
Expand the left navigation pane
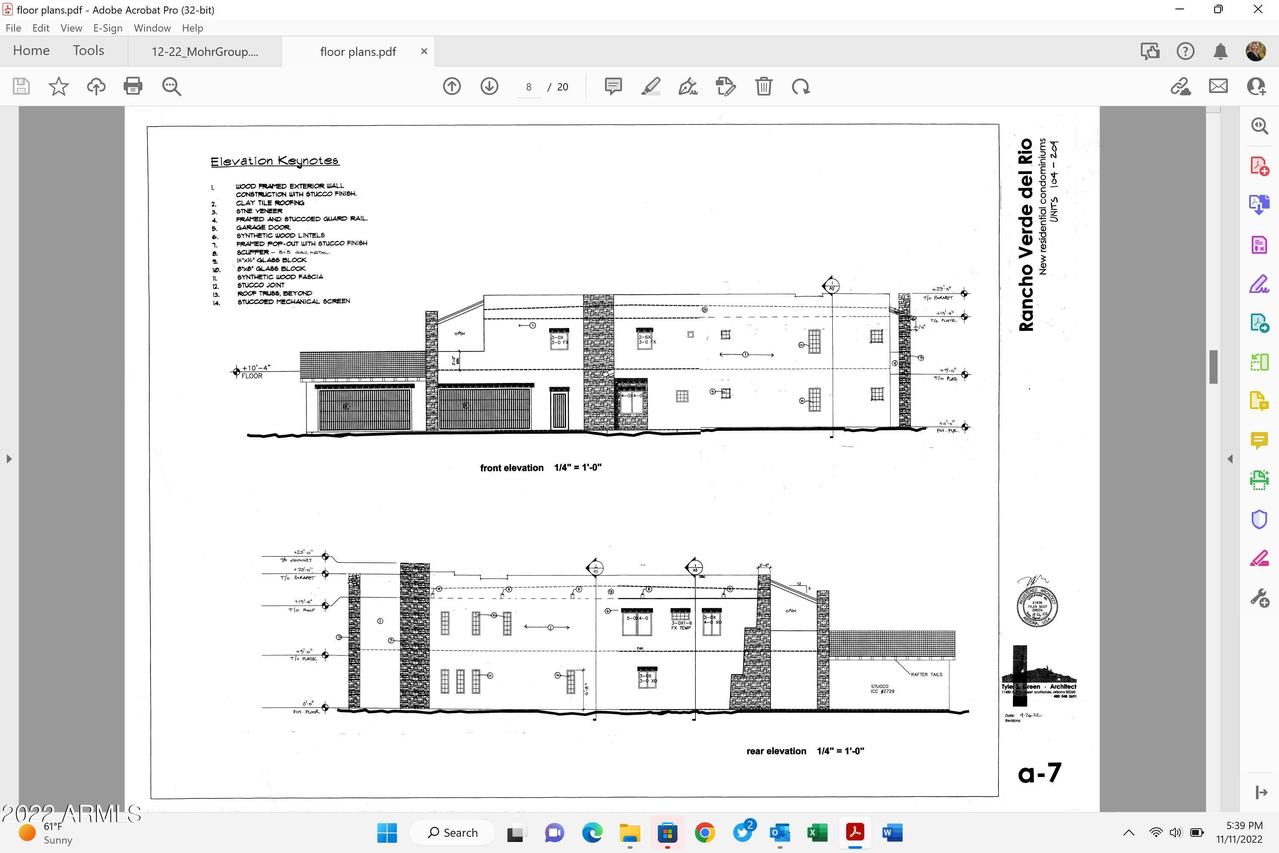pos(9,459)
